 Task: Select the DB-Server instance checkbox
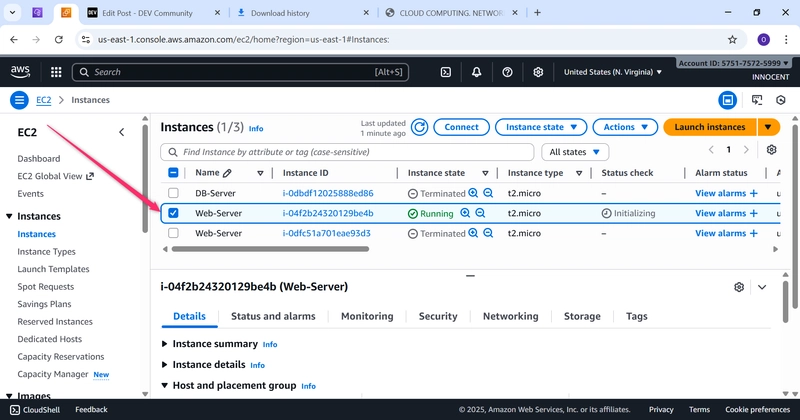(173, 193)
